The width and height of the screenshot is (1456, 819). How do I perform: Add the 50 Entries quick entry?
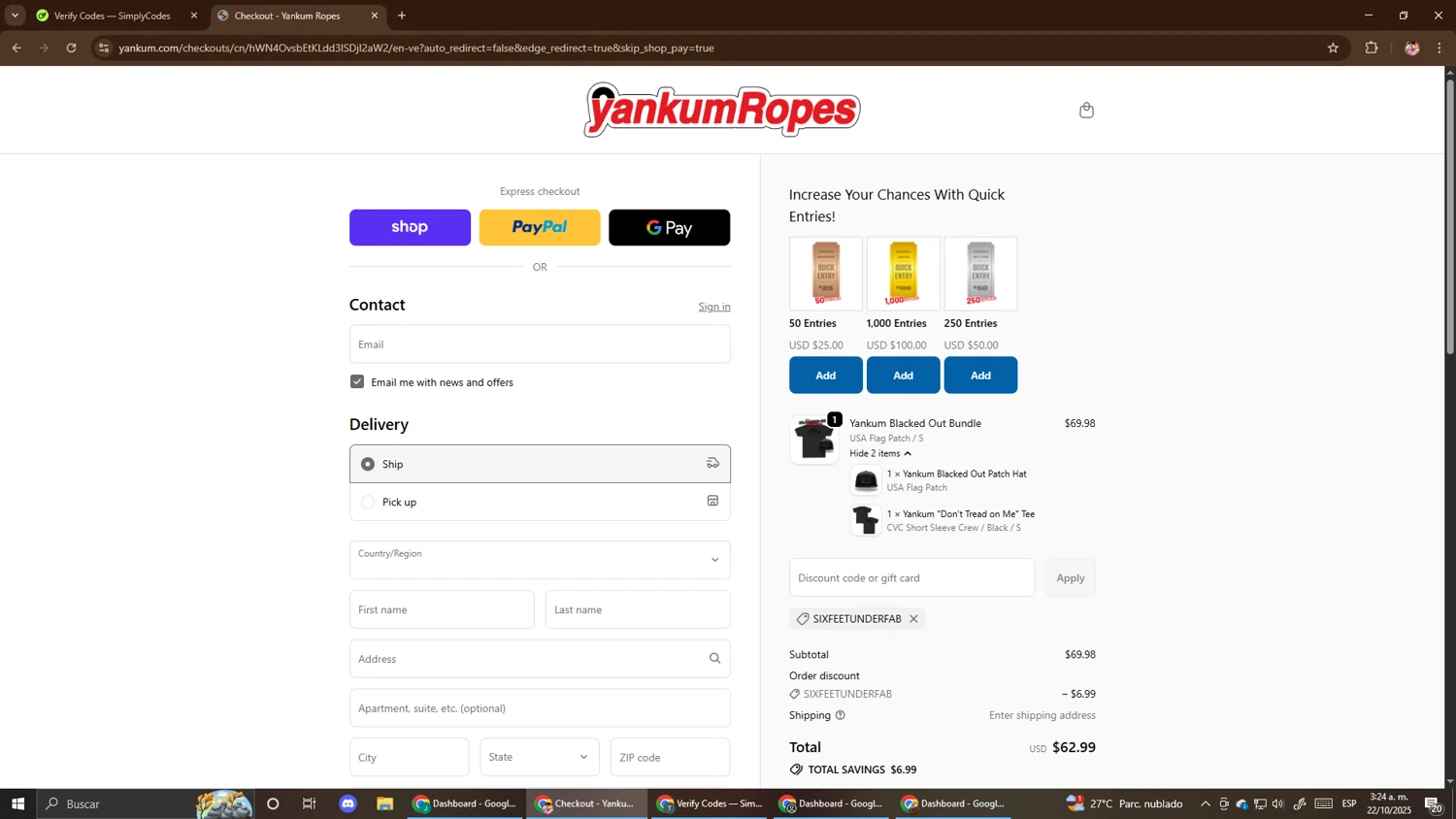tap(826, 375)
